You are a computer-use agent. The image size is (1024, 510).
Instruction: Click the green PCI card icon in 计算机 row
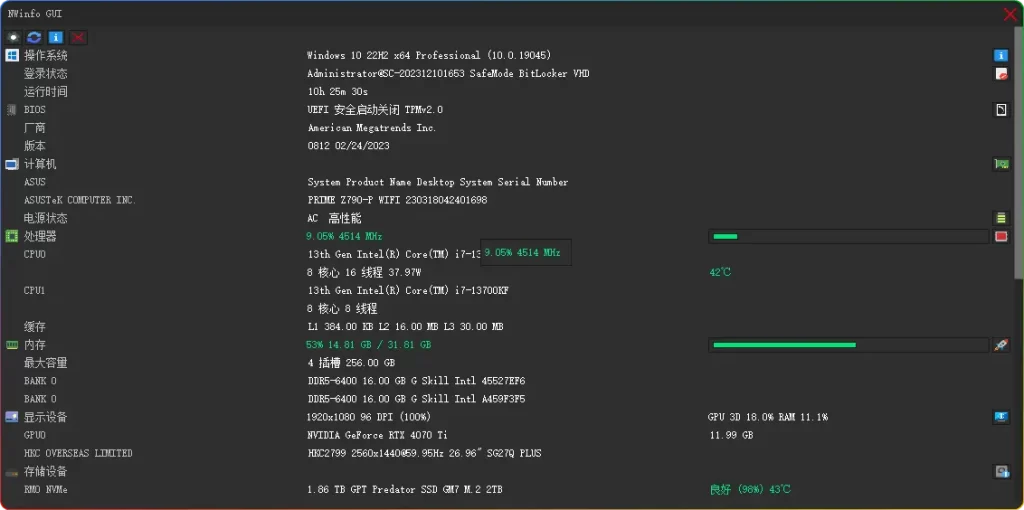[x=1000, y=164]
